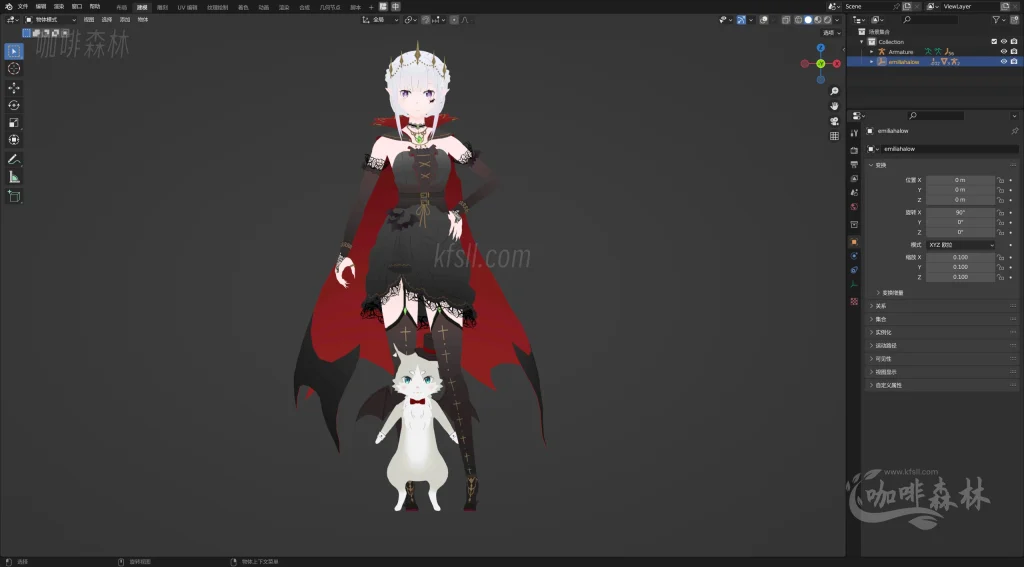1024x567 pixels.
Task: Open the File menu
Action: [x=23, y=7]
